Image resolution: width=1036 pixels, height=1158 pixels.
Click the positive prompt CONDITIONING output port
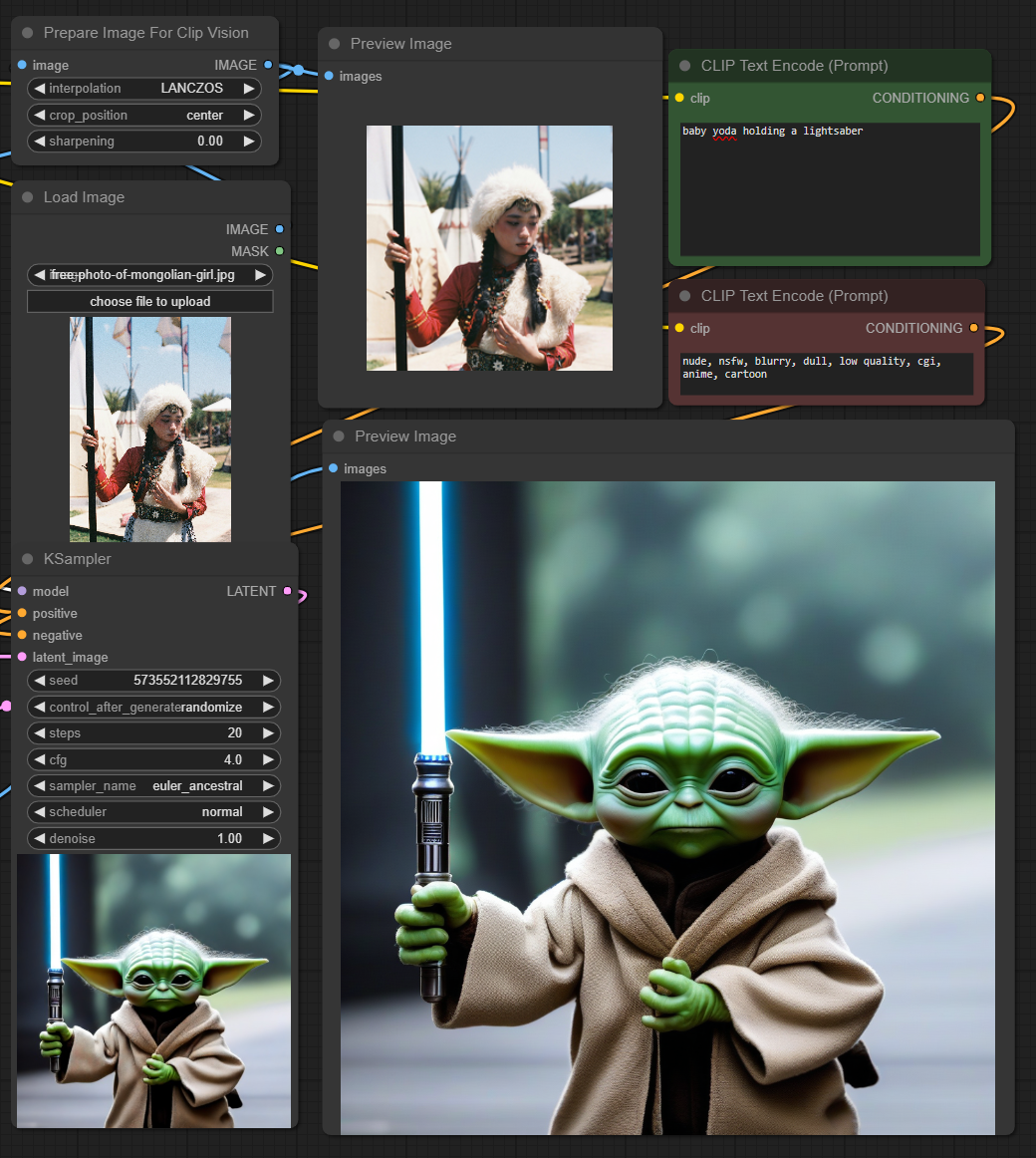980,98
